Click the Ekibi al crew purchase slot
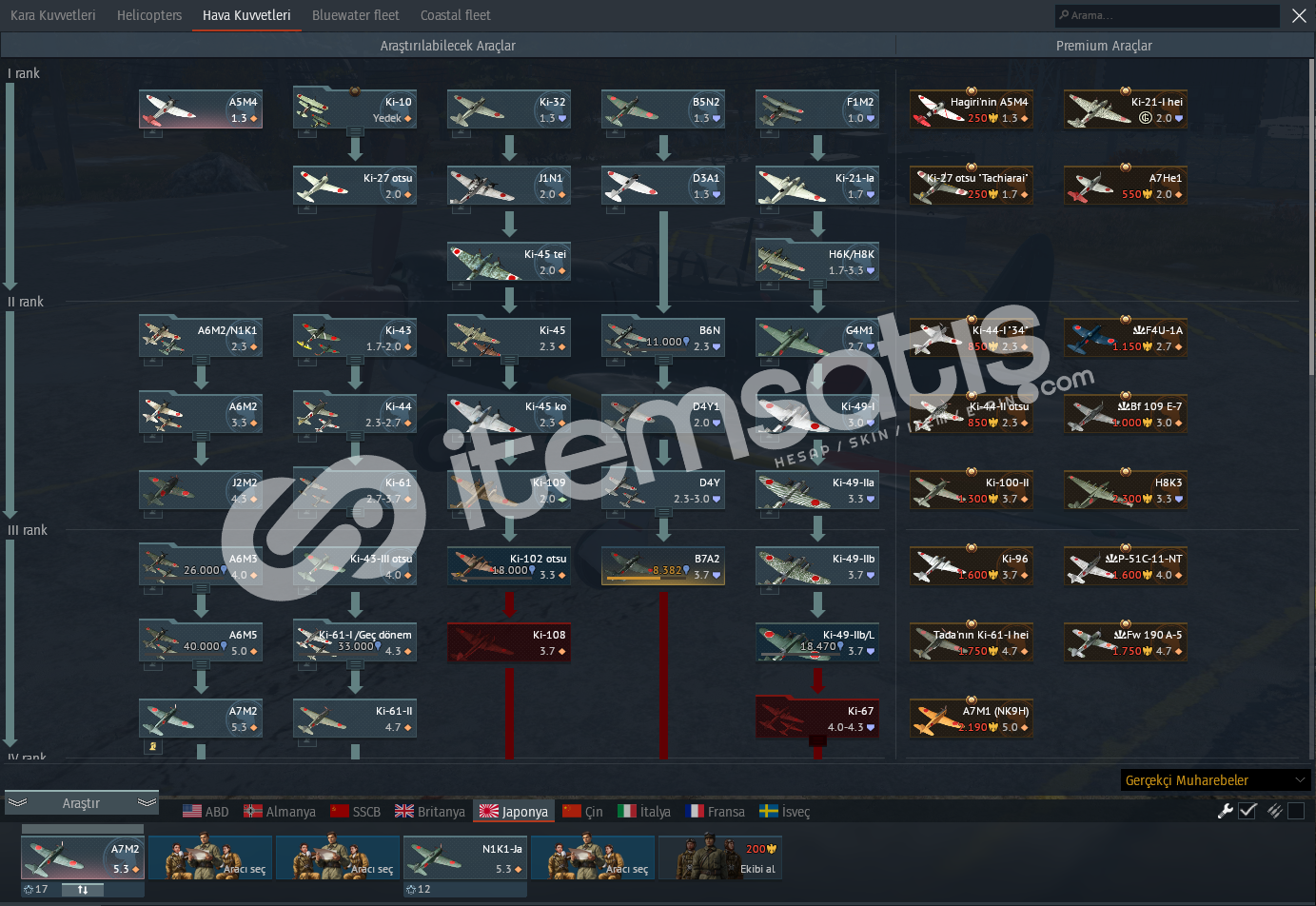The width and height of the screenshot is (1316, 906). pos(721,857)
